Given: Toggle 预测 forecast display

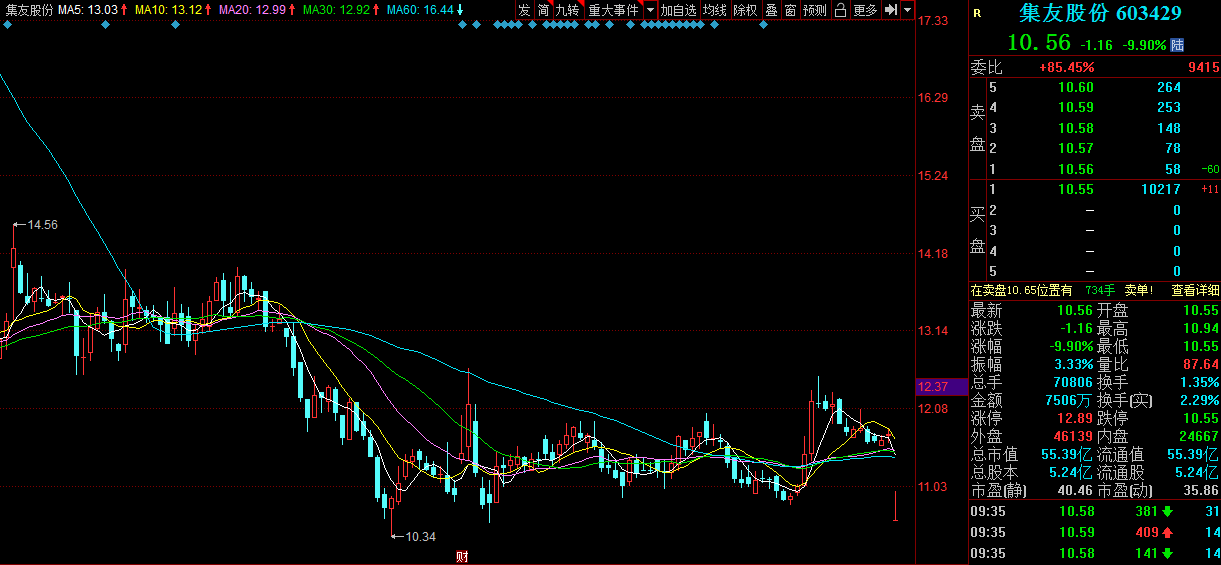Looking at the screenshot, I should point(815,10).
